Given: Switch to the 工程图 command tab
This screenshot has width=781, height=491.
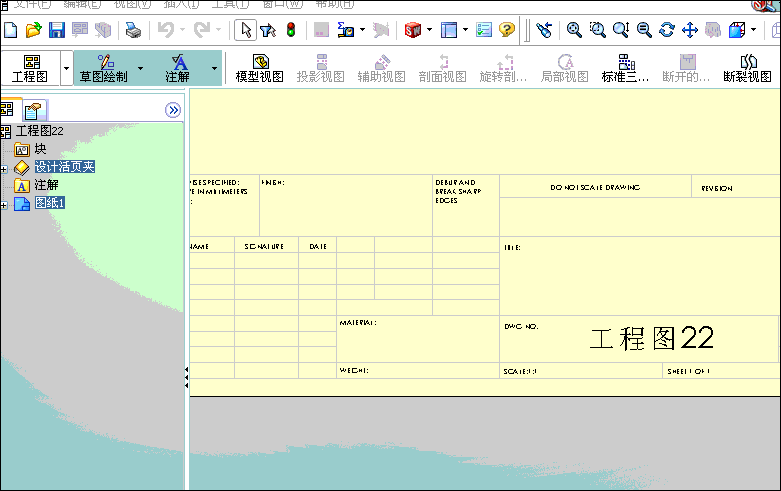Looking at the screenshot, I should click(30, 68).
